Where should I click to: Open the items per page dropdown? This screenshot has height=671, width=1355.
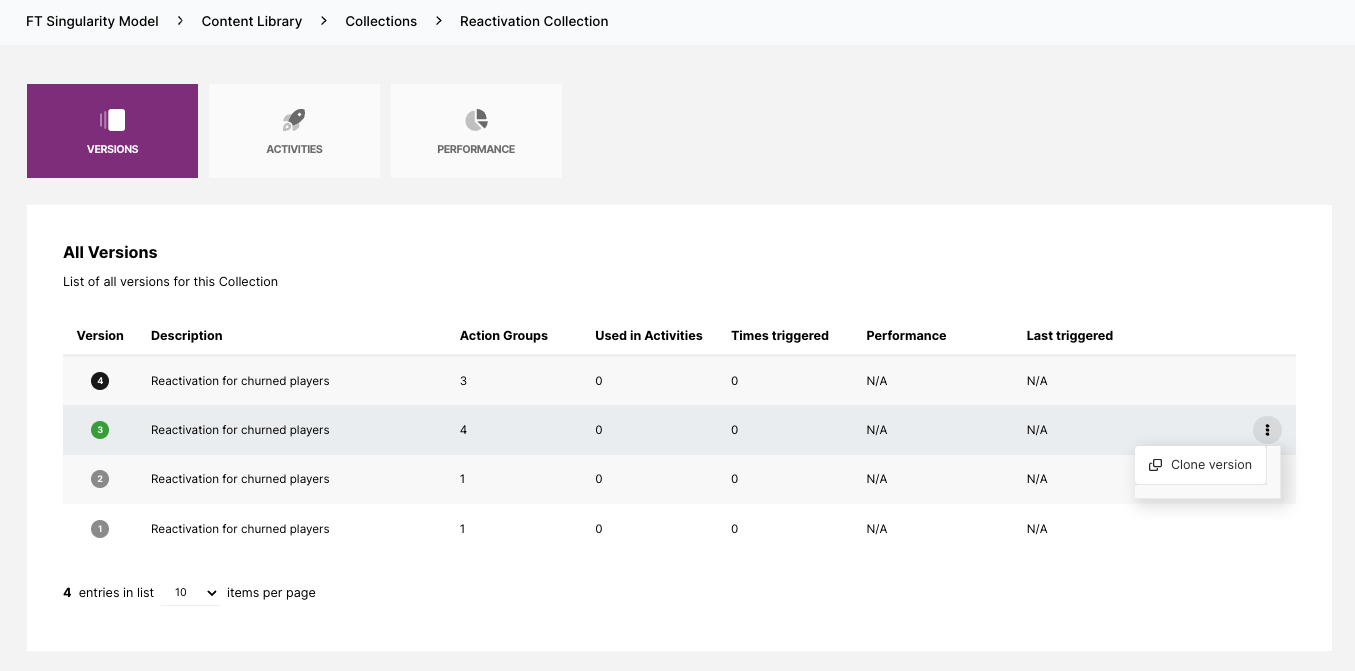click(190, 593)
